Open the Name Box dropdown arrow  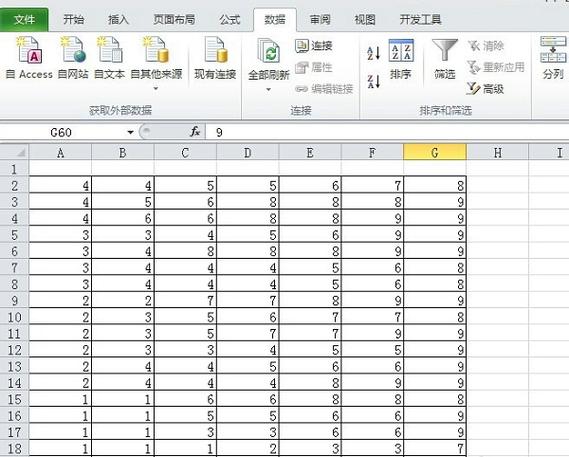pyautogui.click(x=130, y=132)
